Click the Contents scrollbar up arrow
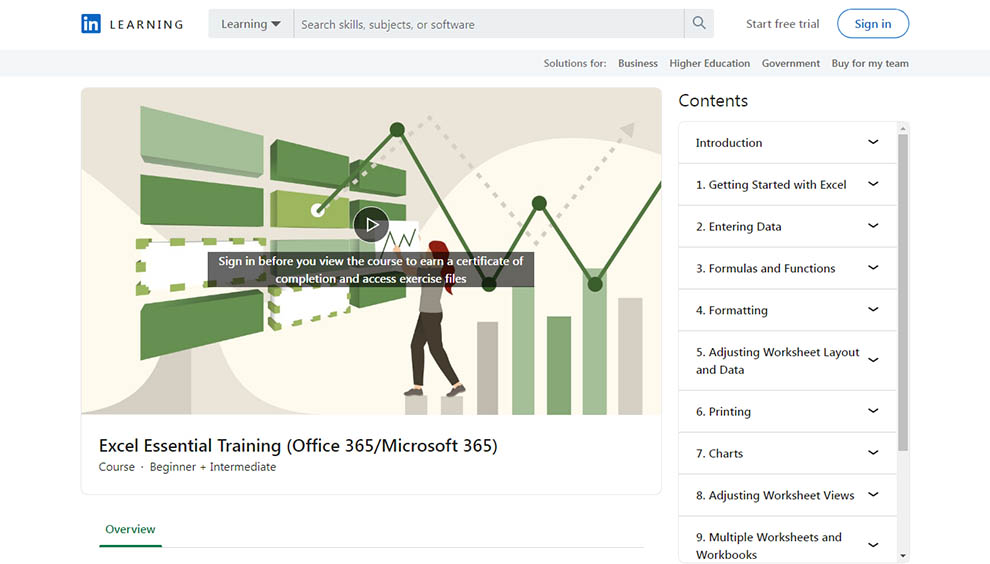This screenshot has height=564, width=990. pos(903,129)
